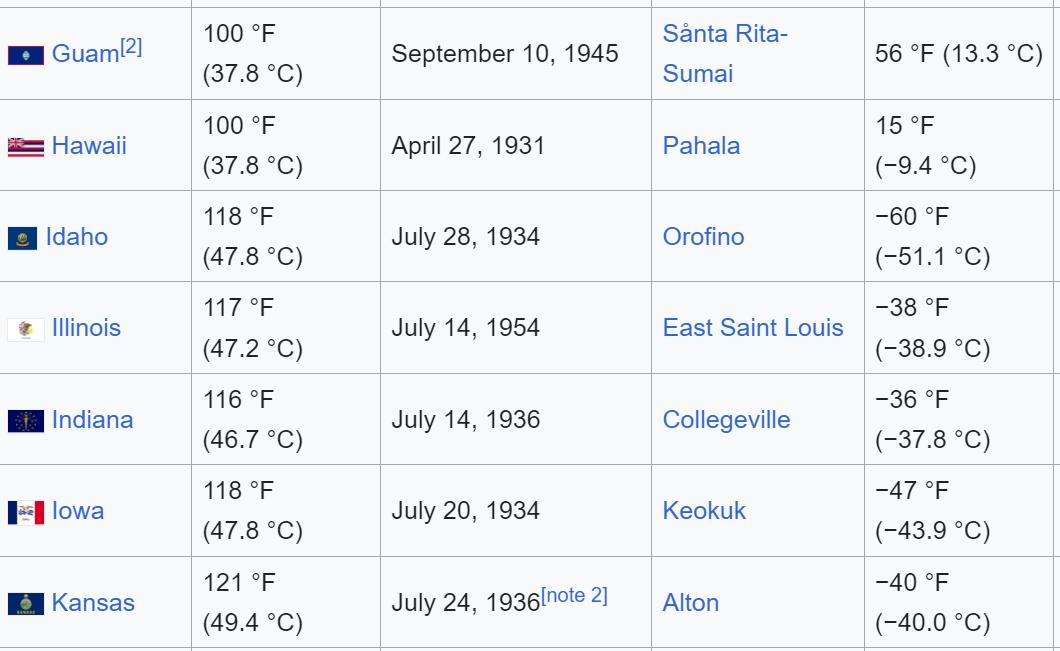Open the Iowa article link
The image size is (1060, 651).
point(78,510)
